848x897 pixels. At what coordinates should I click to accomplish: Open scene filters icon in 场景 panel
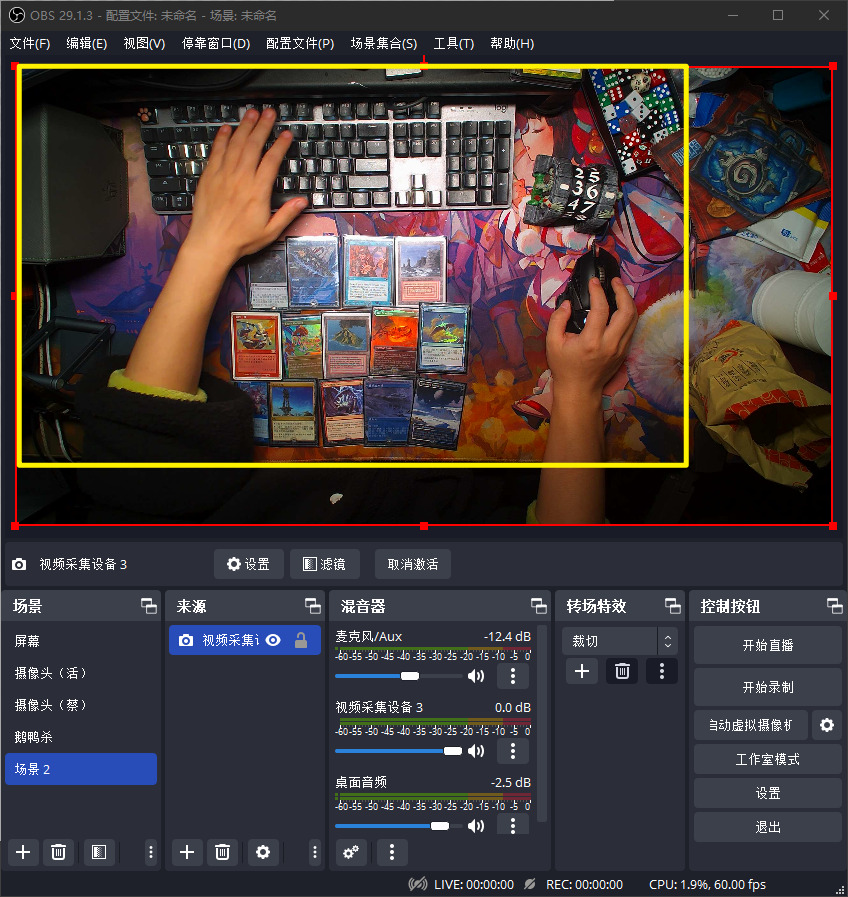tap(99, 852)
